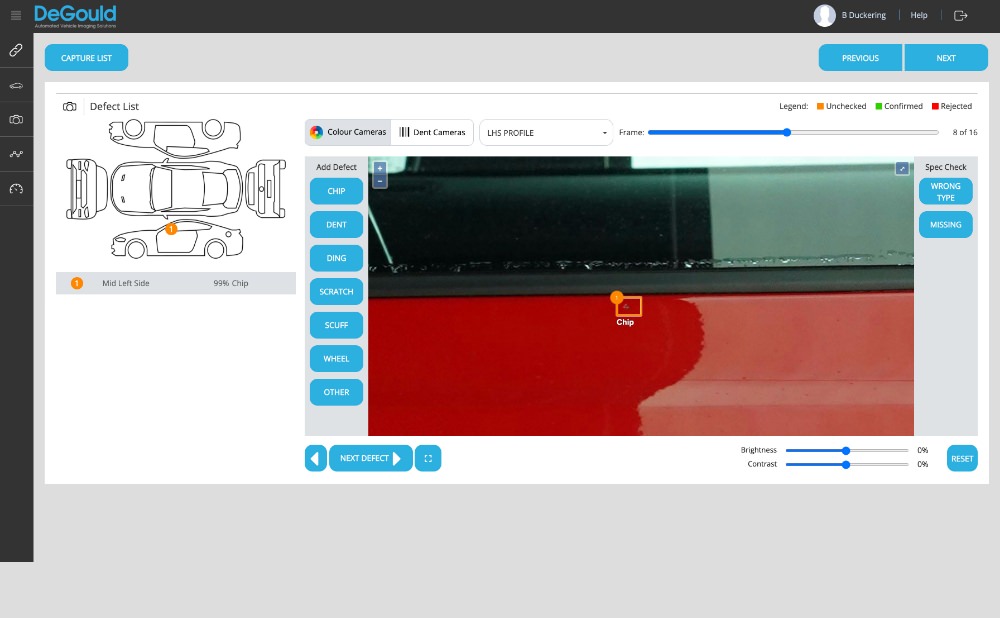Click Help in the top bar
The image size is (1000, 618).
point(919,15)
